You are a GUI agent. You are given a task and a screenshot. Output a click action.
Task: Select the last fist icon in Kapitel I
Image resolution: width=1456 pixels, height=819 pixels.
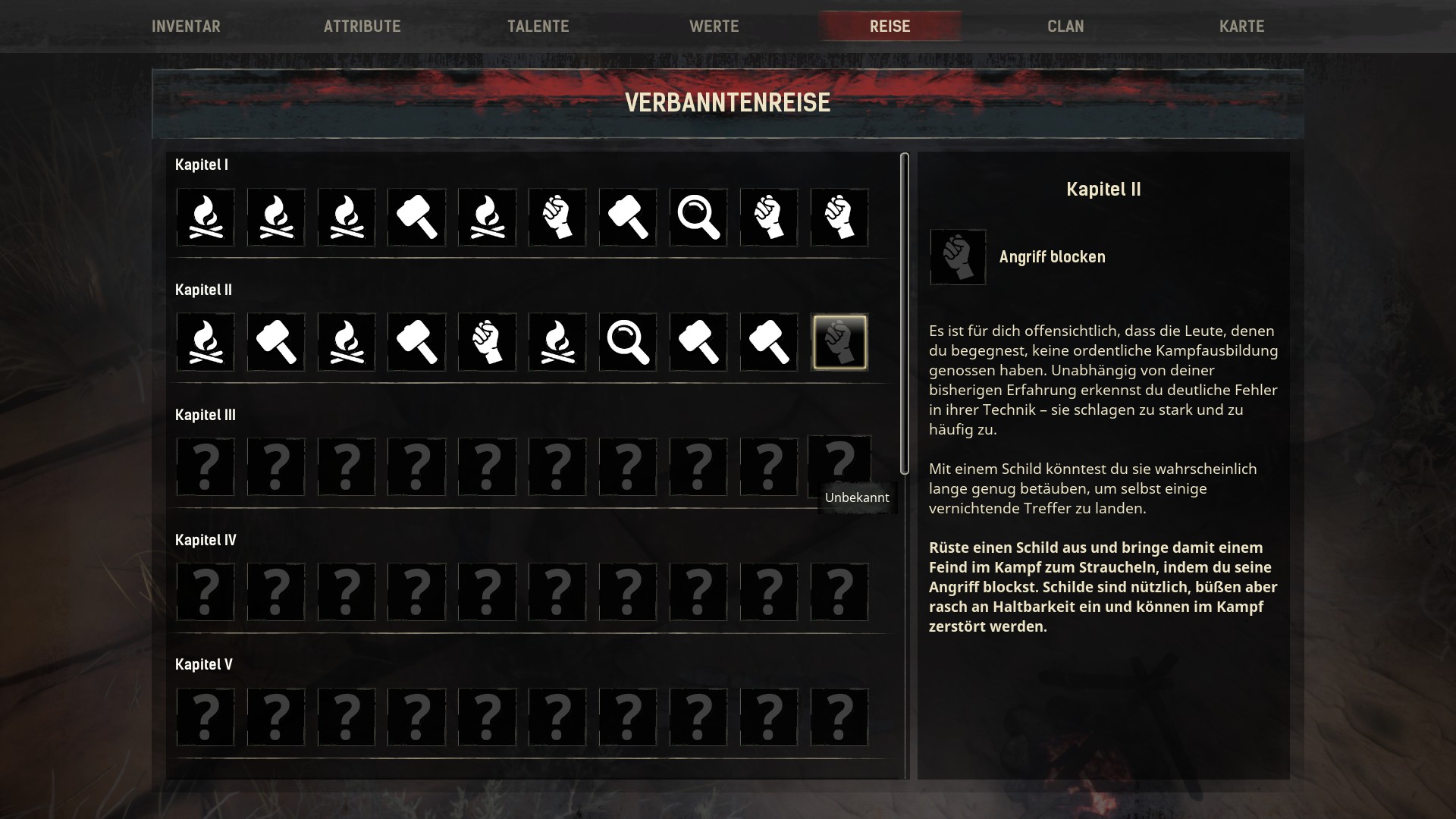839,218
